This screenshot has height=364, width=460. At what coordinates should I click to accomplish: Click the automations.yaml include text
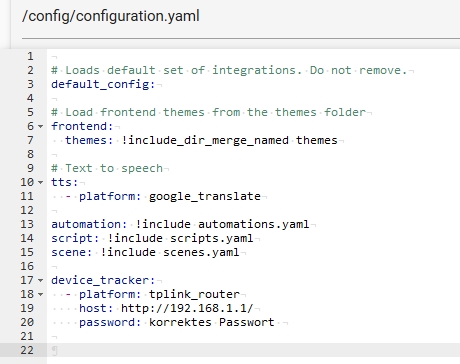tap(254, 224)
